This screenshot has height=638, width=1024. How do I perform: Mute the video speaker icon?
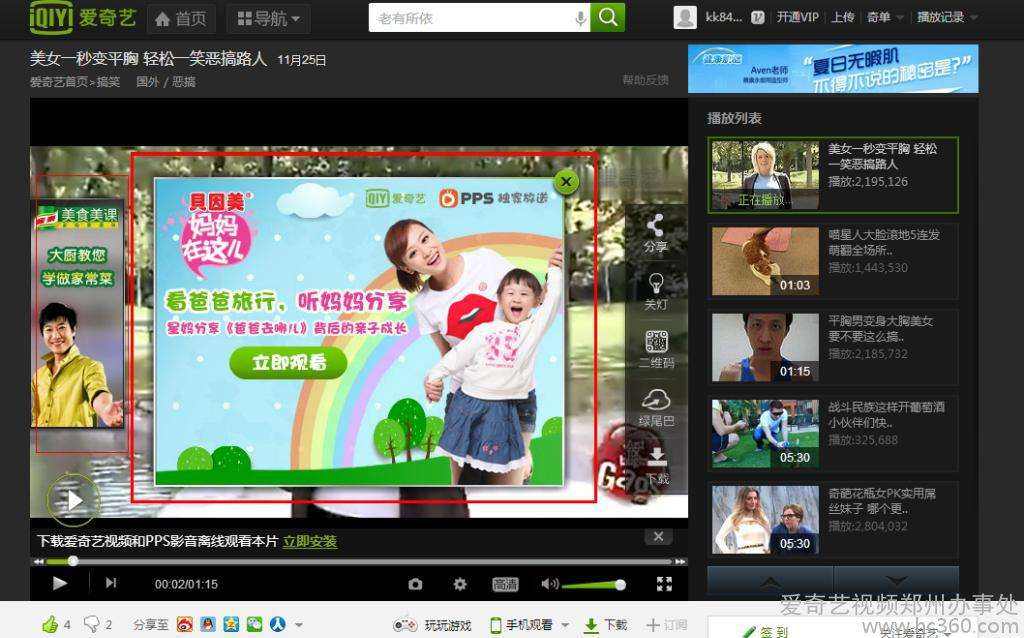549,584
